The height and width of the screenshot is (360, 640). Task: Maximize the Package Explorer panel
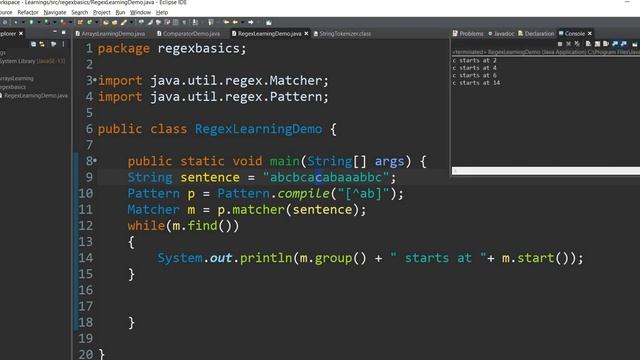[x=64, y=31]
